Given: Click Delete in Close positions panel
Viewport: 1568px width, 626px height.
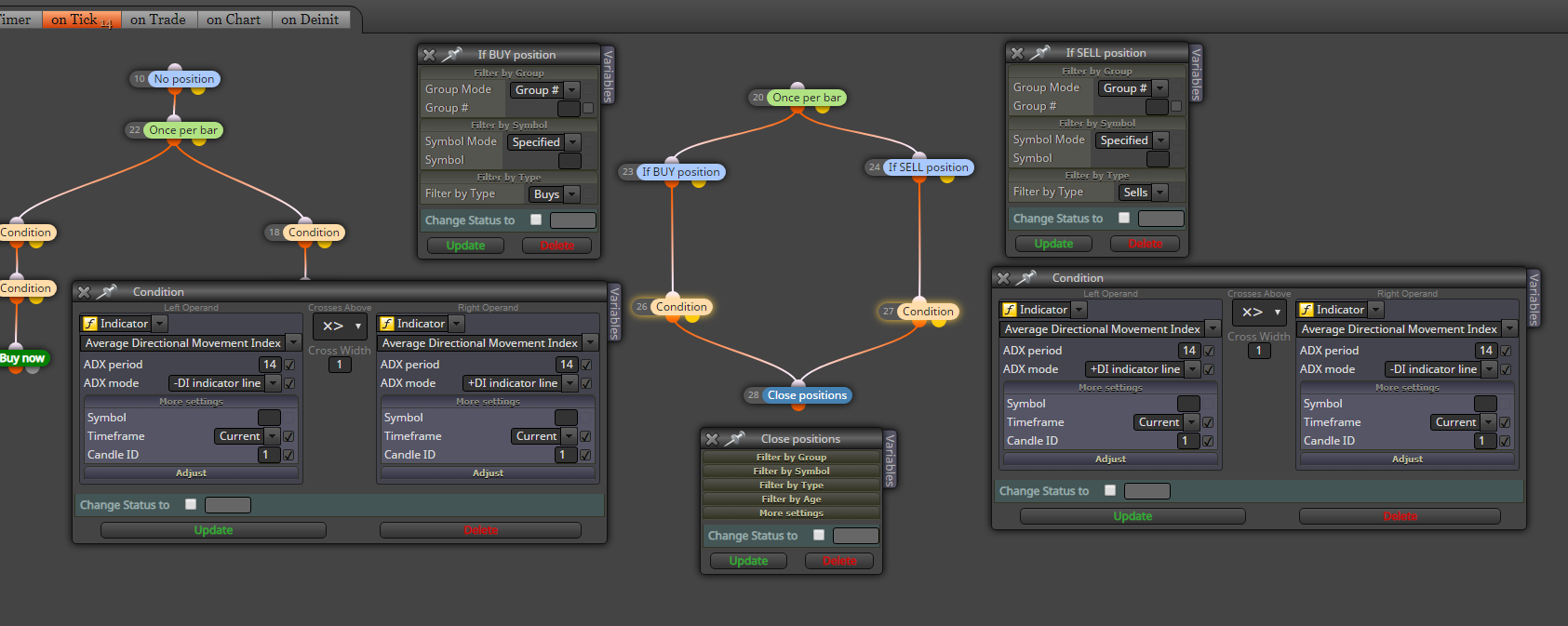Looking at the screenshot, I should pos(839,561).
